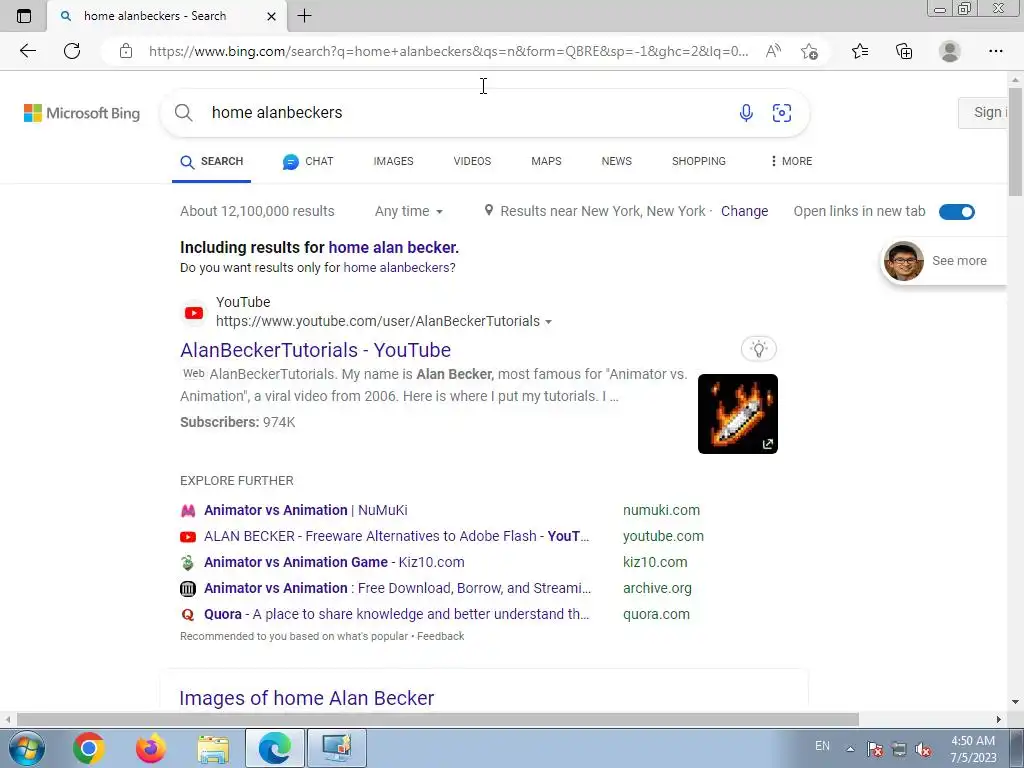Switch to the IMAGES tab
The image size is (1024, 768).
tap(393, 161)
